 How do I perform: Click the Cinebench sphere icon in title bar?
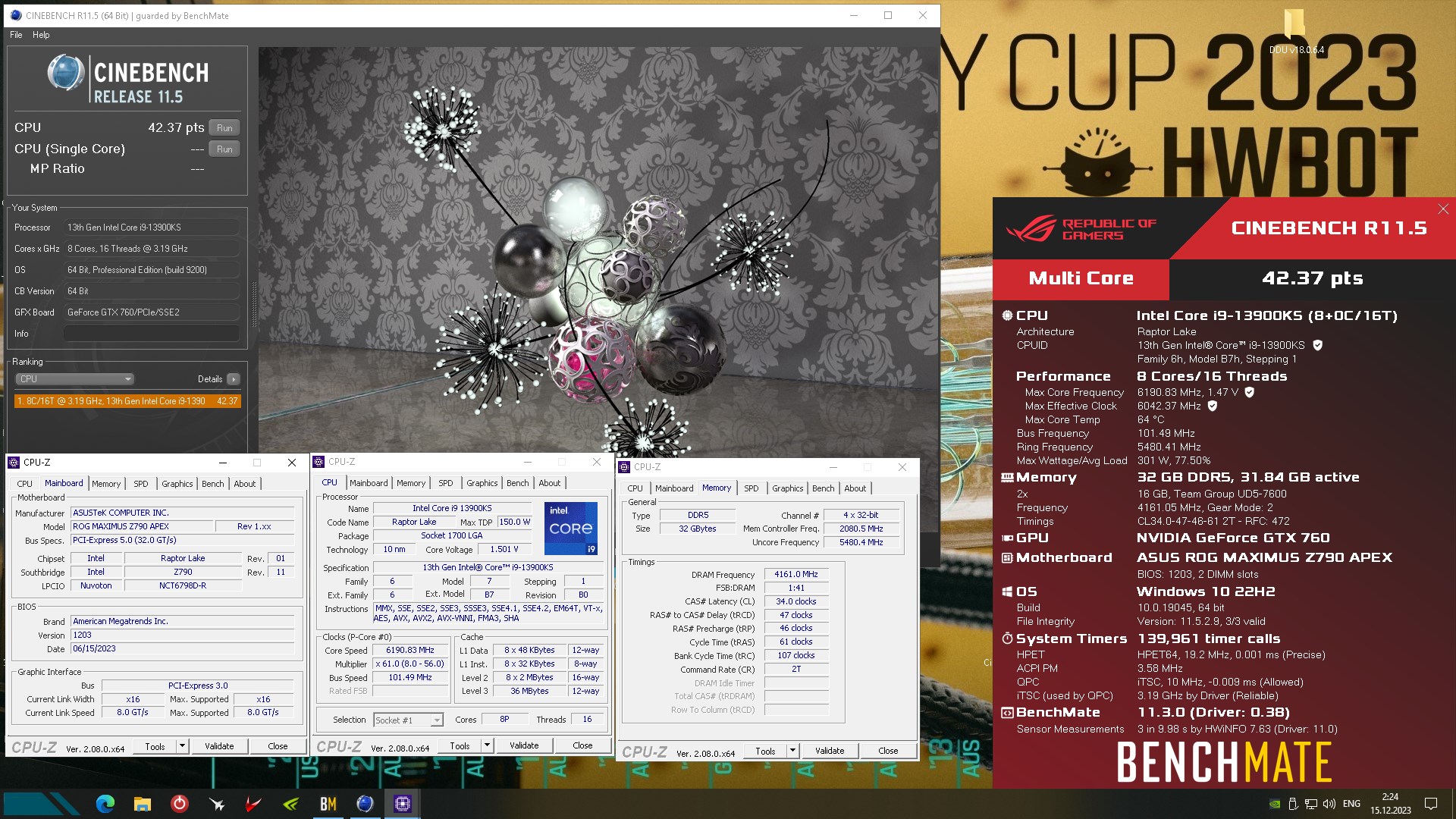[x=16, y=15]
